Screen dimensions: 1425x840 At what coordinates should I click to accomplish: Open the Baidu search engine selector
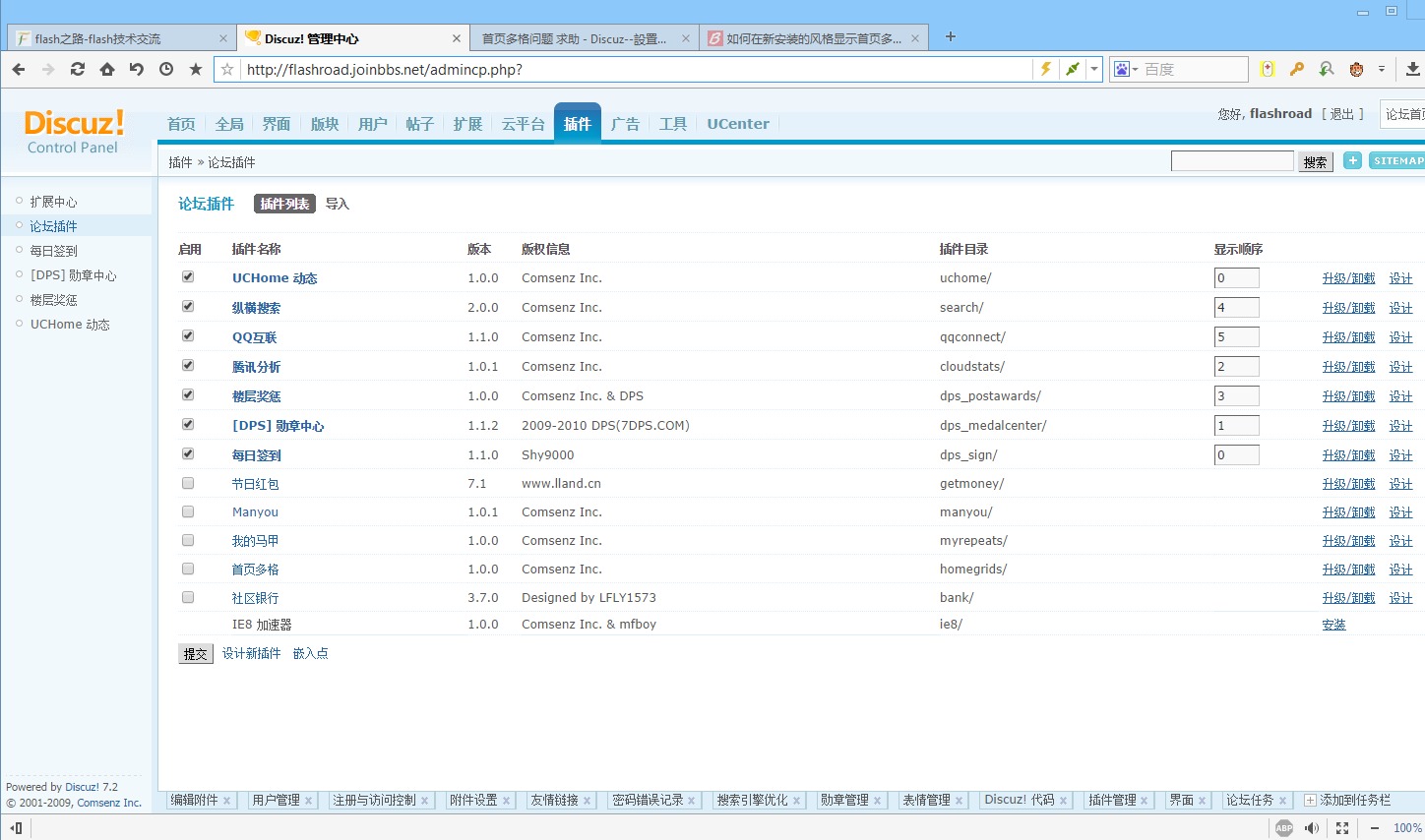(x=1126, y=69)
